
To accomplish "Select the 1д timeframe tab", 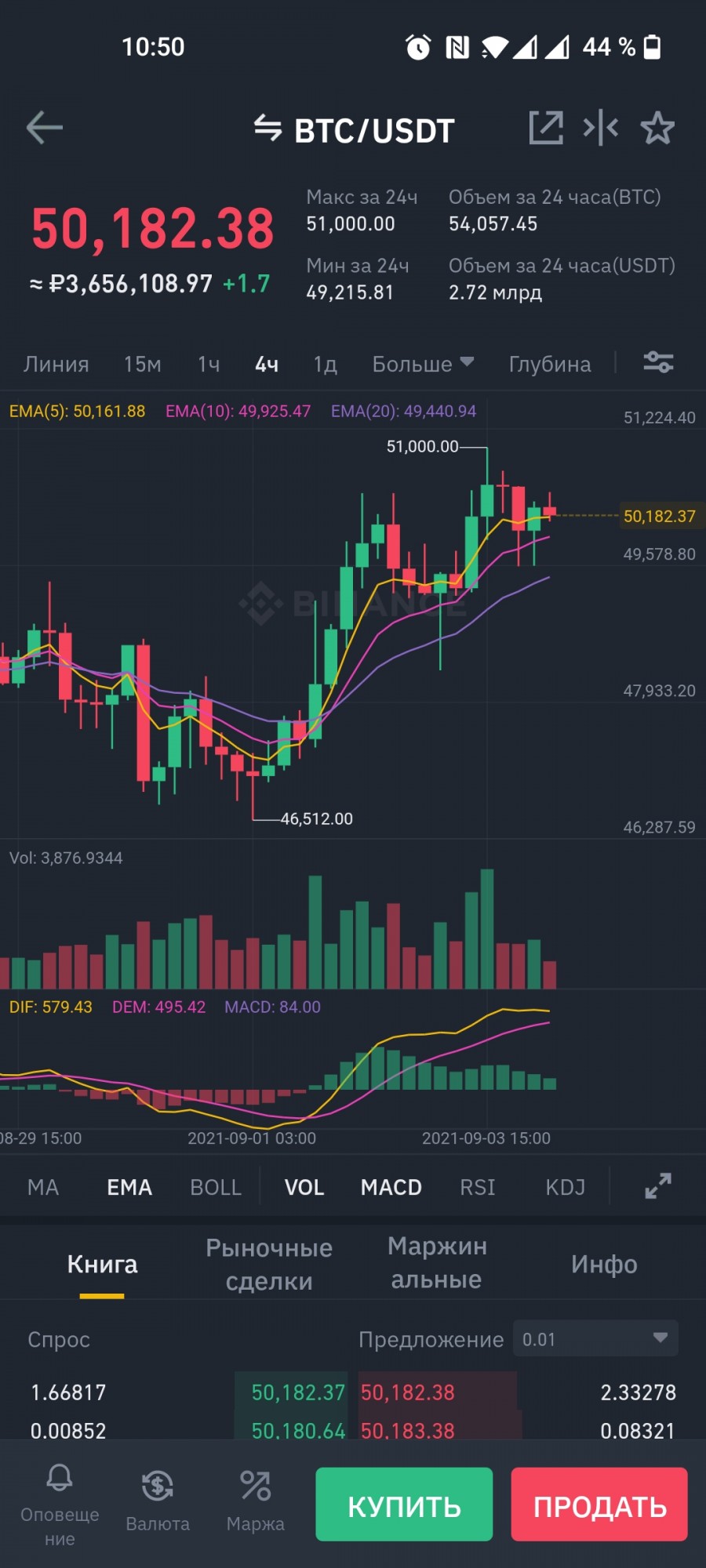I will coord(325,364).
